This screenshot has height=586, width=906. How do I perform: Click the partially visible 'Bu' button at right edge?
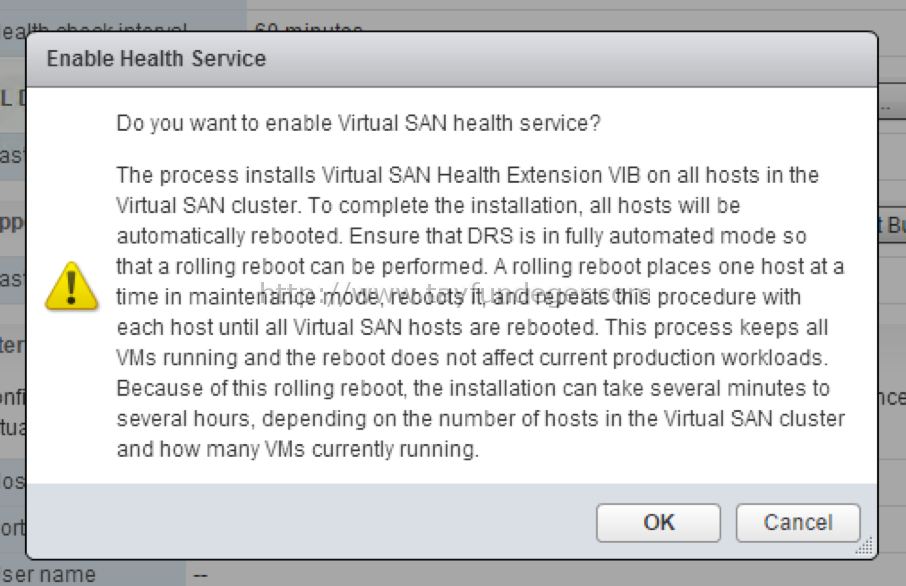pos(892,224)
